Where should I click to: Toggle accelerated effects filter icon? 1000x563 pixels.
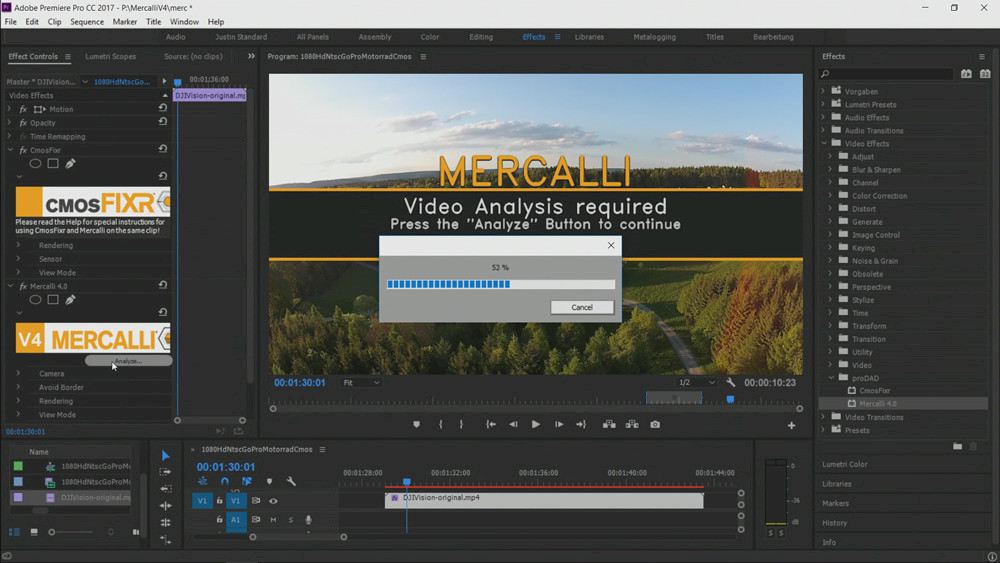pyautogui.click(x=966, y=74)
